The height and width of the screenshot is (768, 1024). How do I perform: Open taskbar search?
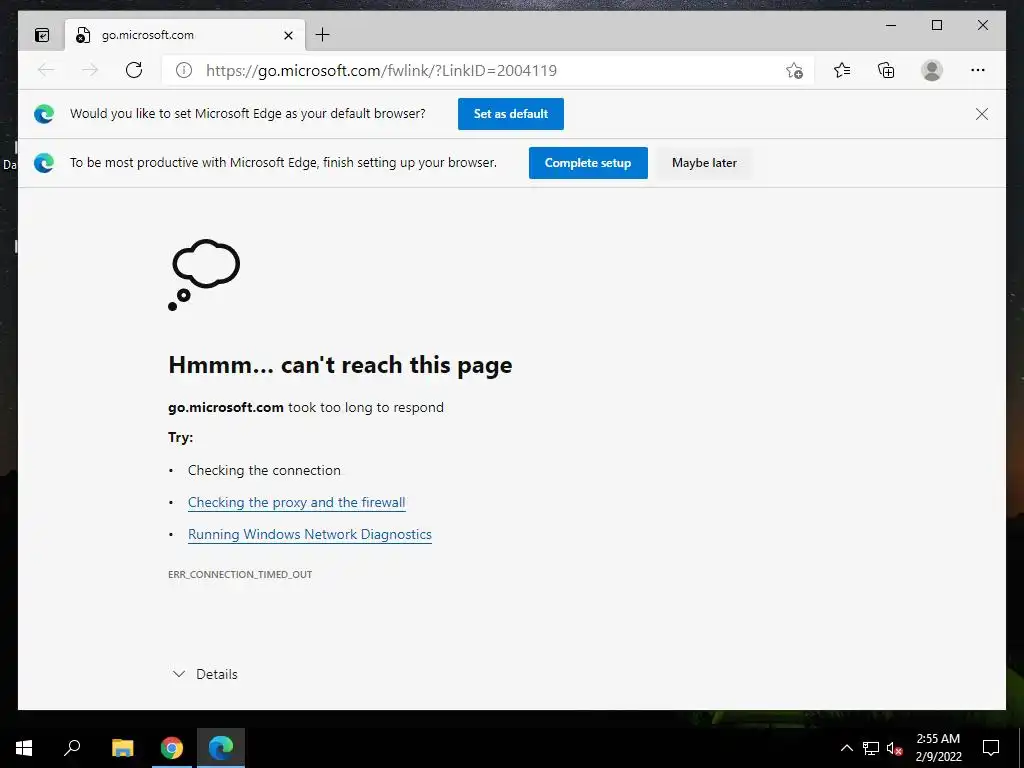tap(72, 748)
